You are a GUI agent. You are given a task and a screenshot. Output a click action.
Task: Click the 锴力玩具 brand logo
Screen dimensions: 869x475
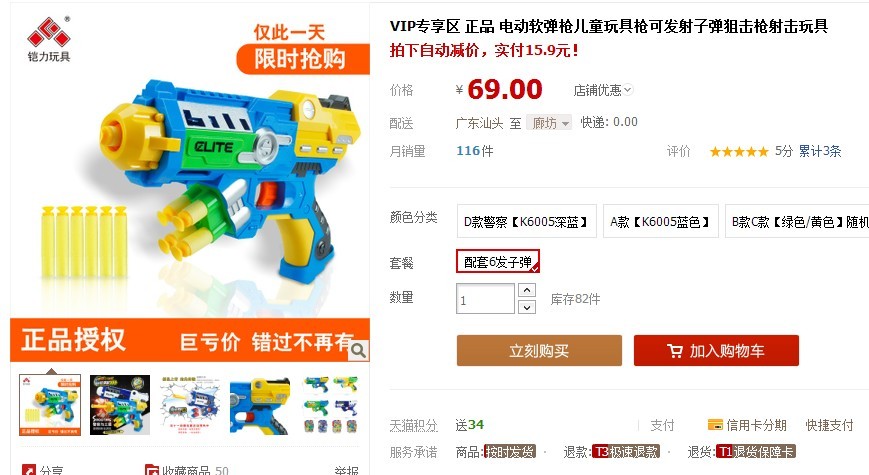point(49,39)
